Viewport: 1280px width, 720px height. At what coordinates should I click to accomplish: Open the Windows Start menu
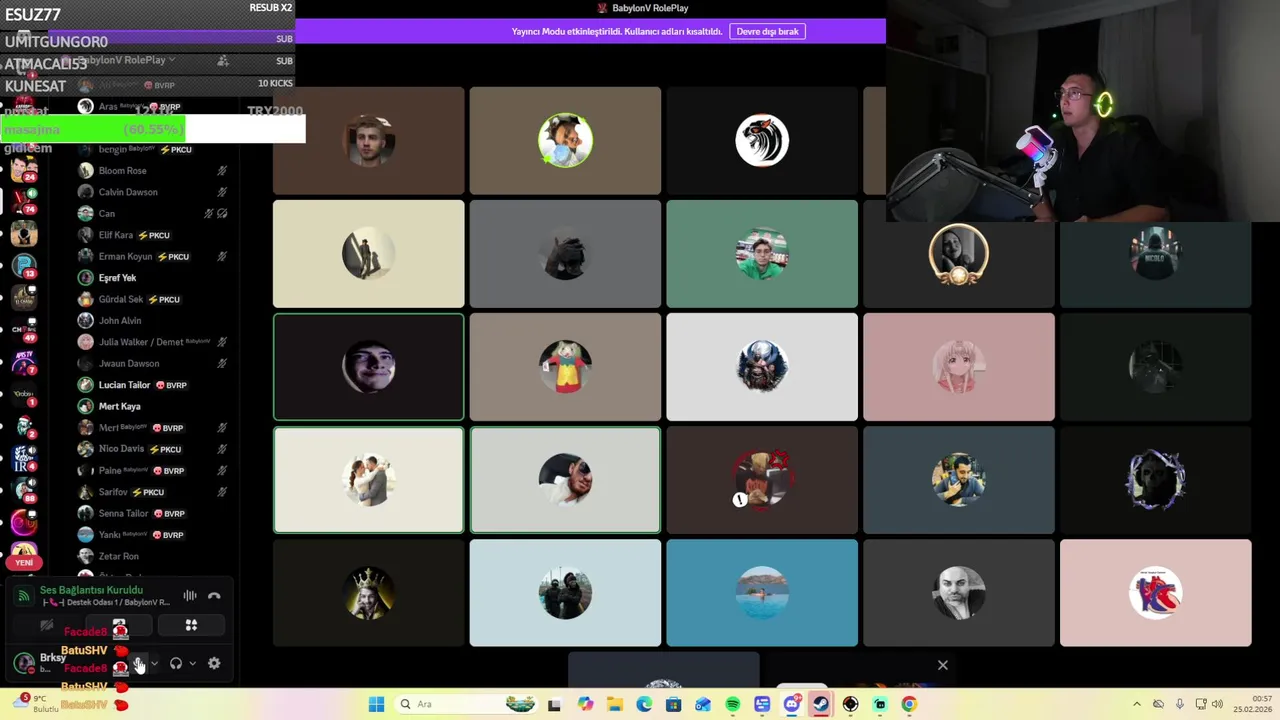[376, 704]
